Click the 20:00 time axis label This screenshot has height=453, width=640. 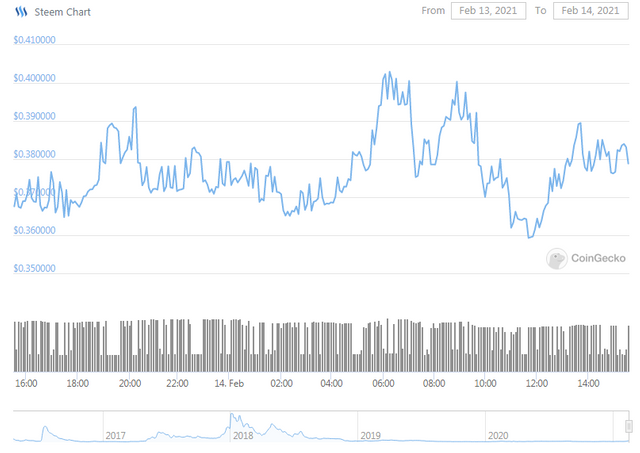point(130,384)
